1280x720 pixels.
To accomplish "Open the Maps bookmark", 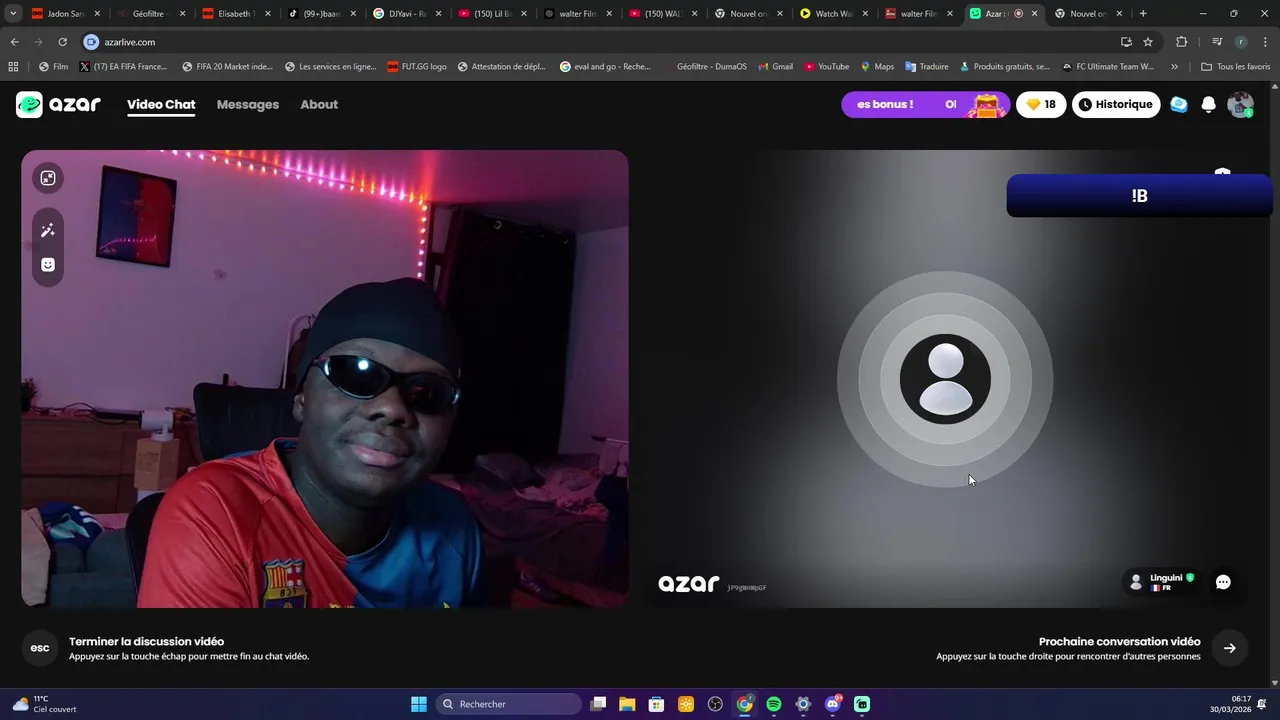I will [x=877, y=67].
